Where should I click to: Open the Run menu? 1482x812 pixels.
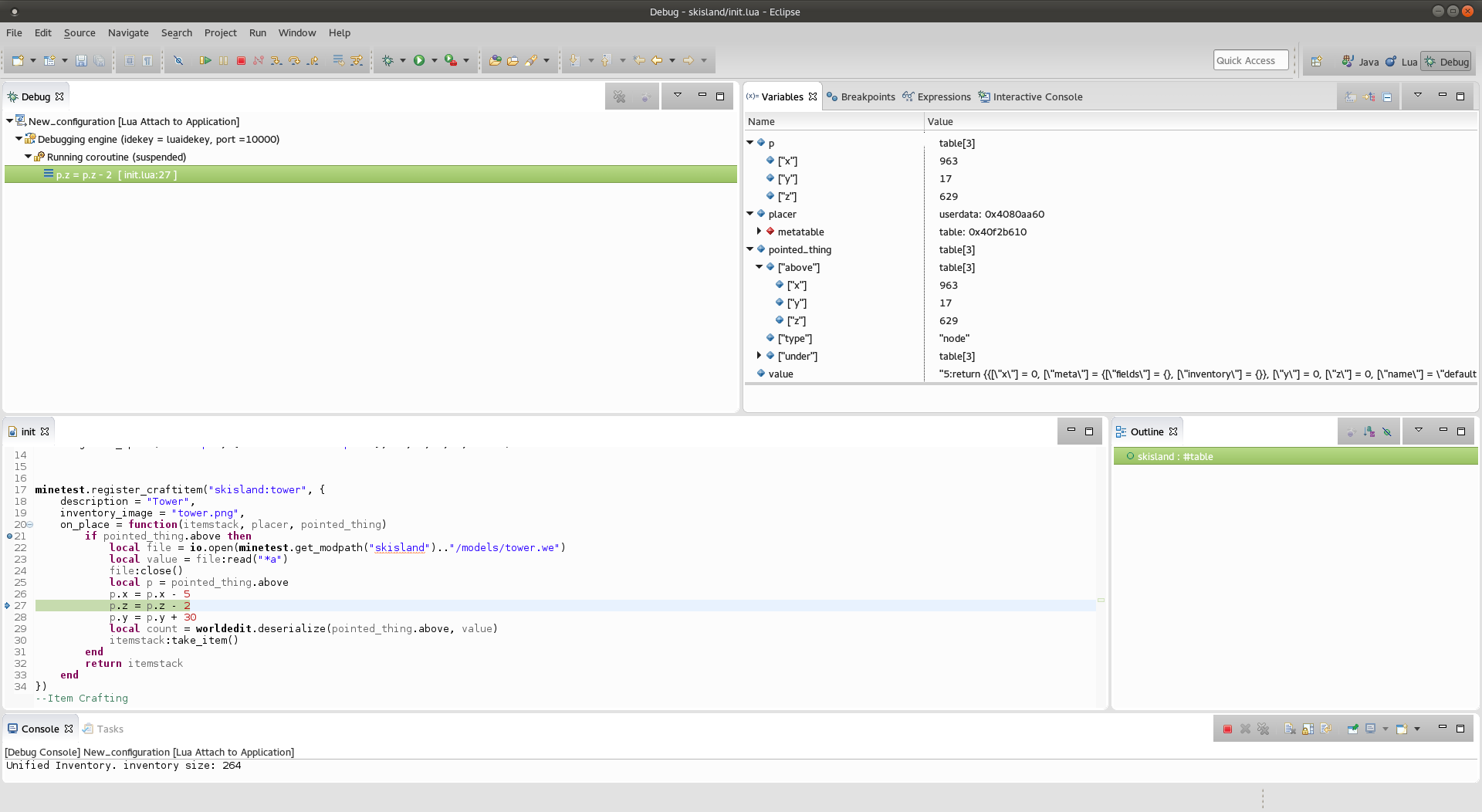tap(257, 32)
